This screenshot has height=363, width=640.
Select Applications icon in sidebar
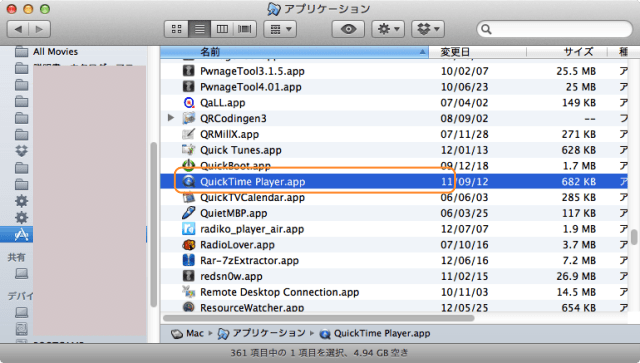(x=21, y=234)
